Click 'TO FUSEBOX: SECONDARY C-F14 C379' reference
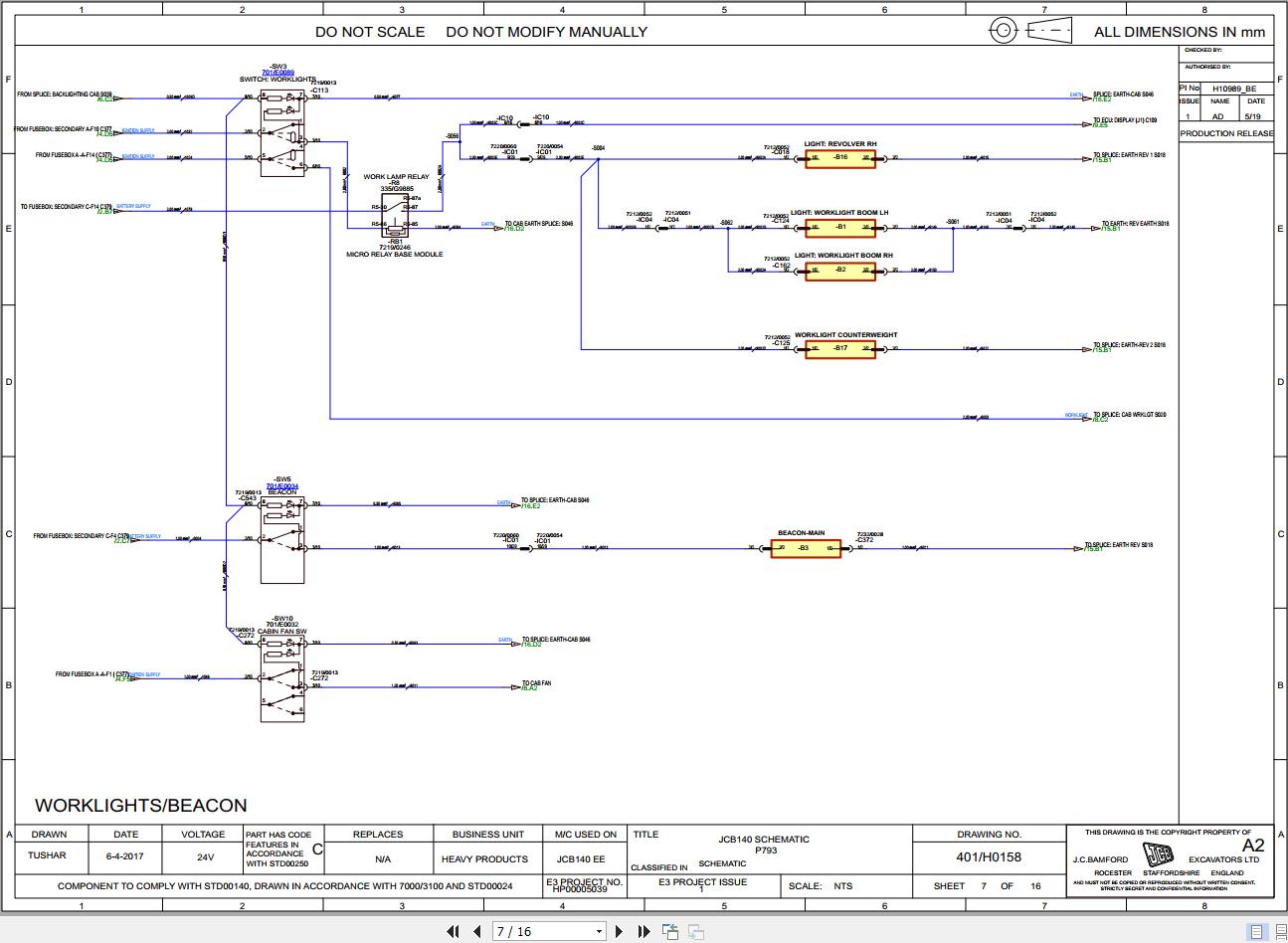The height and width of the screenshot is (943, 1288). click(67, 207)
